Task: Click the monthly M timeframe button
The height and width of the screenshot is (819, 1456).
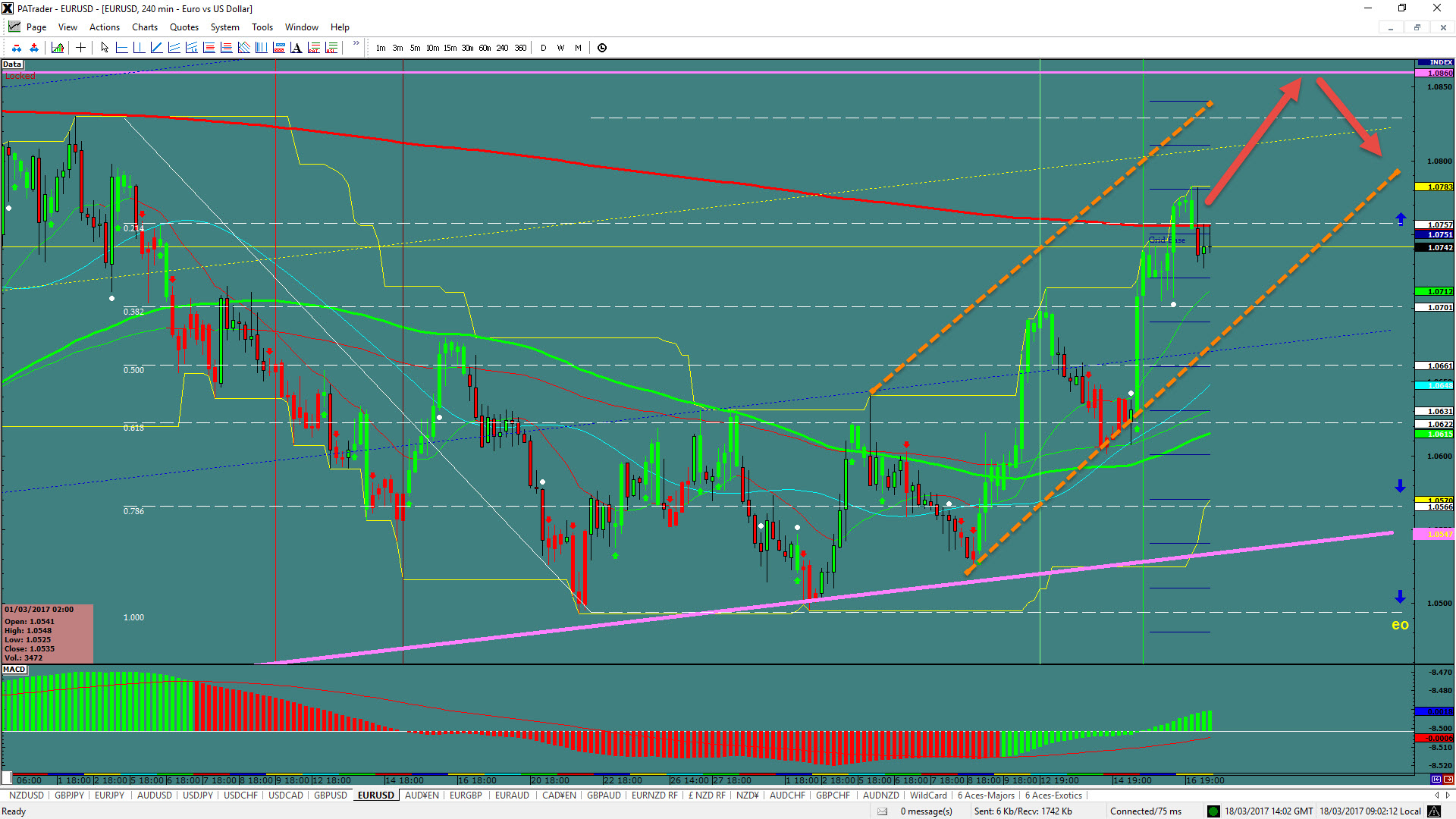Action: coord(578,48)
